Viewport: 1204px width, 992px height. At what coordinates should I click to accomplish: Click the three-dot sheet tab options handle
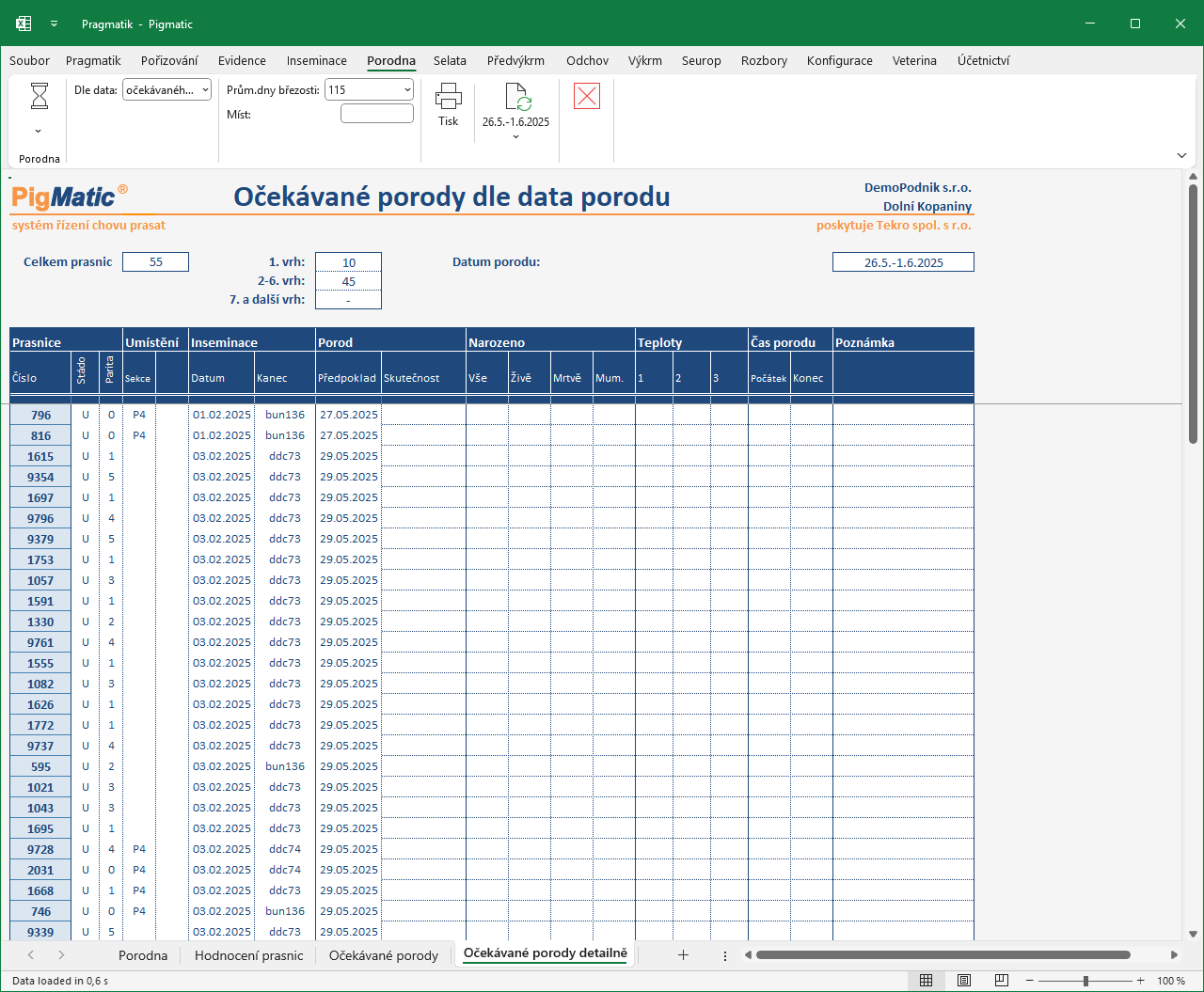coord(725,955)
